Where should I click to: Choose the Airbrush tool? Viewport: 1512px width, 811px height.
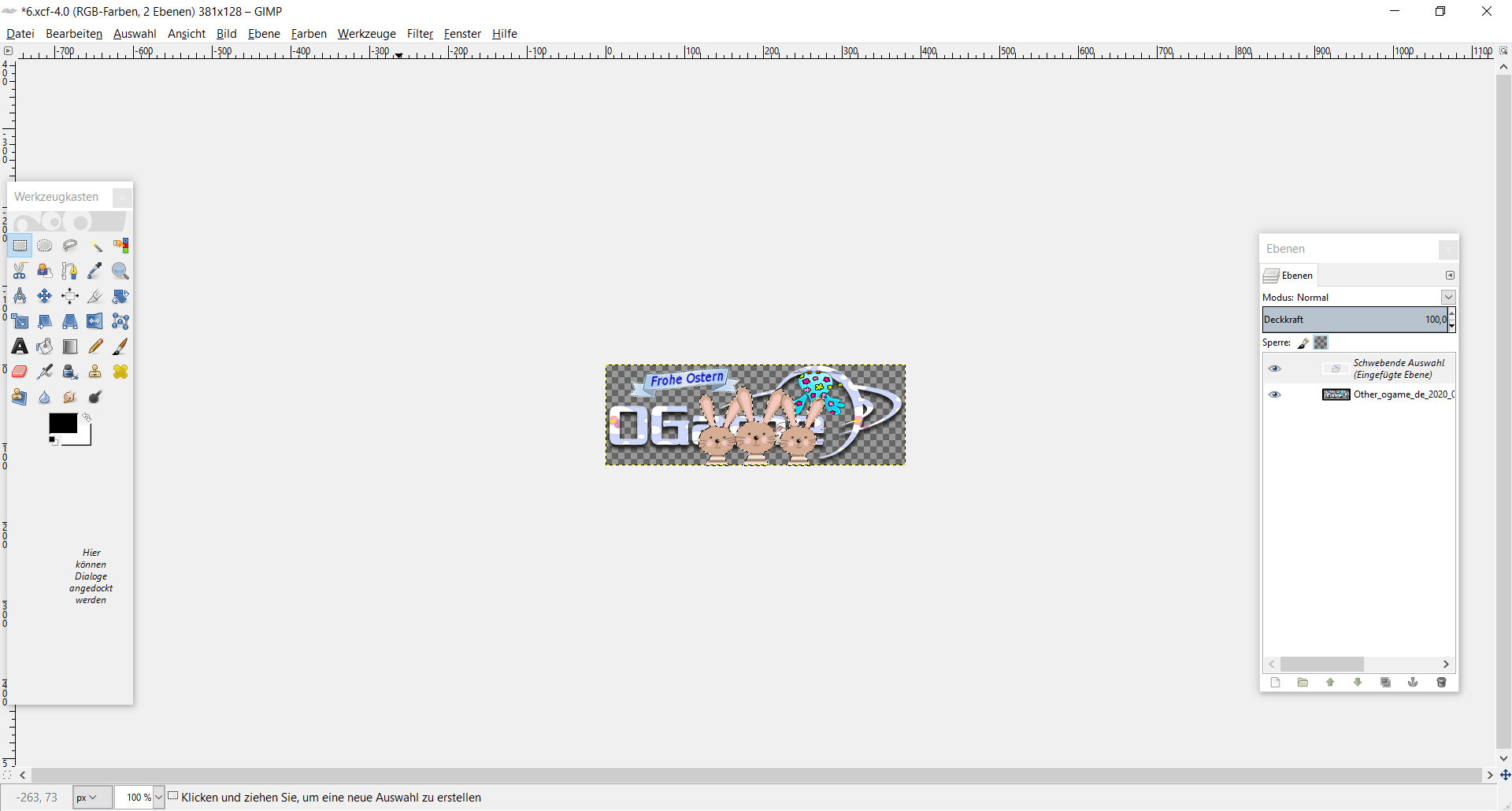click(x=45, y=372)
